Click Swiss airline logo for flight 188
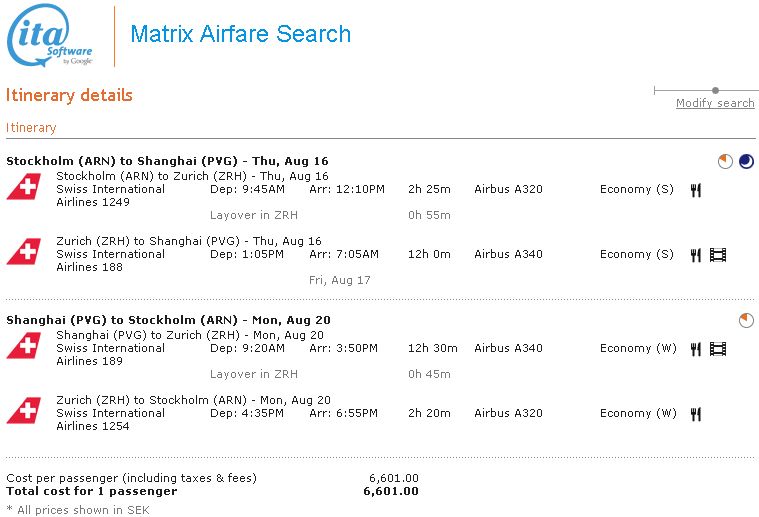The height and width of the screenshot is (517, 759). tap(22, 253)
